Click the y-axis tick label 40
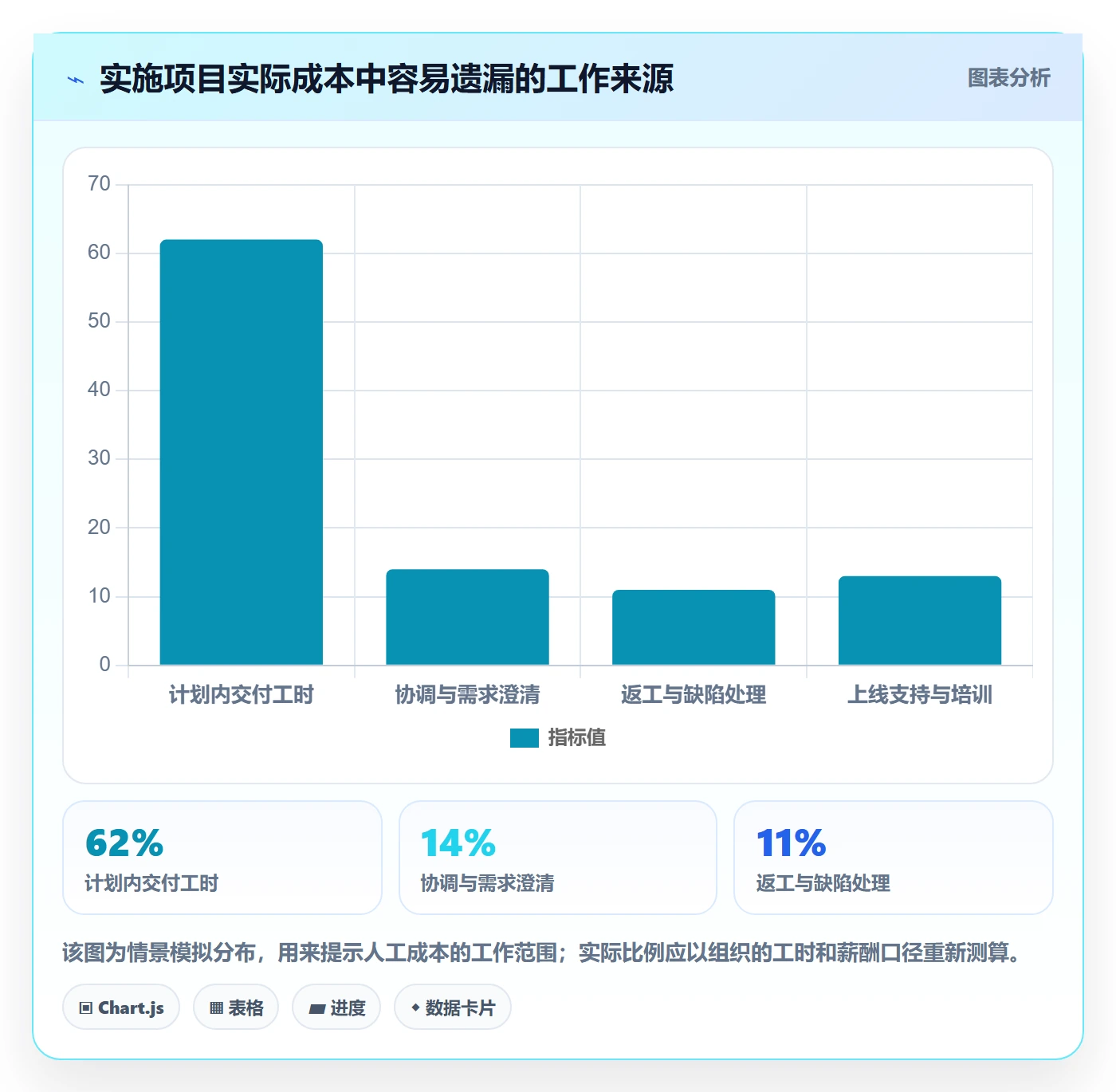 tap(100, 390)
